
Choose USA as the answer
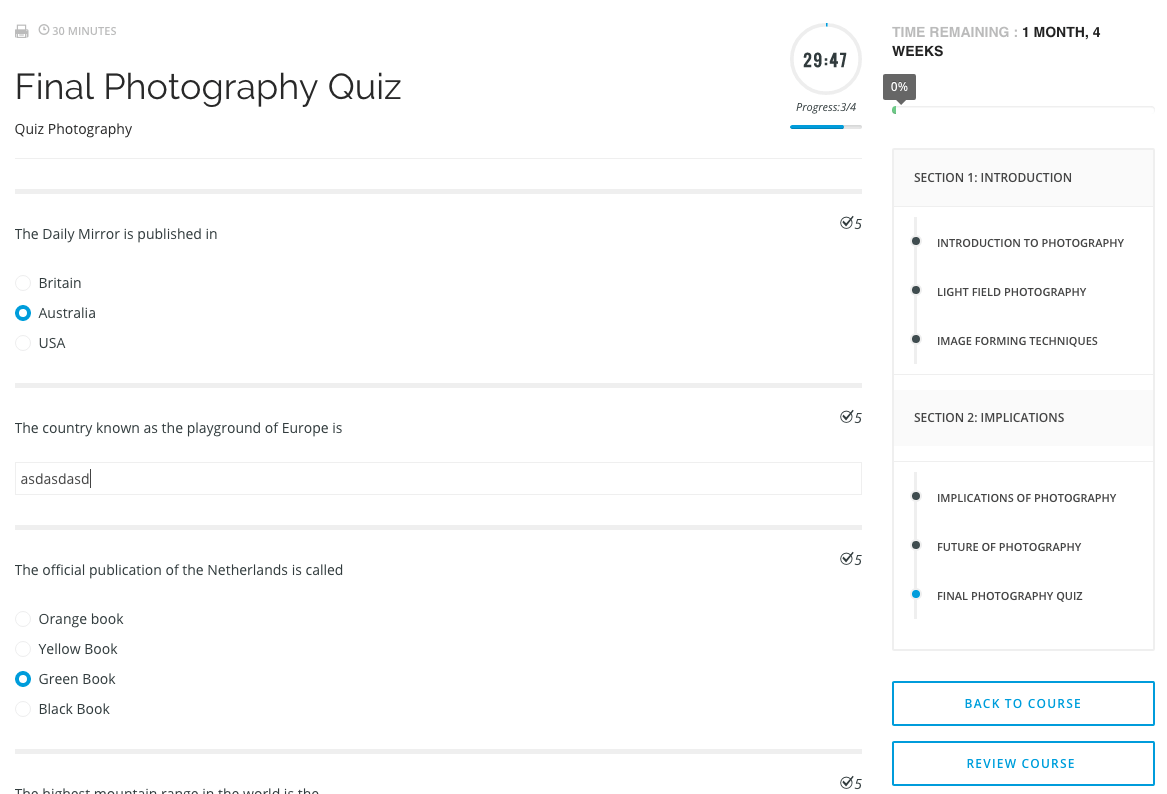coord(23,343)
